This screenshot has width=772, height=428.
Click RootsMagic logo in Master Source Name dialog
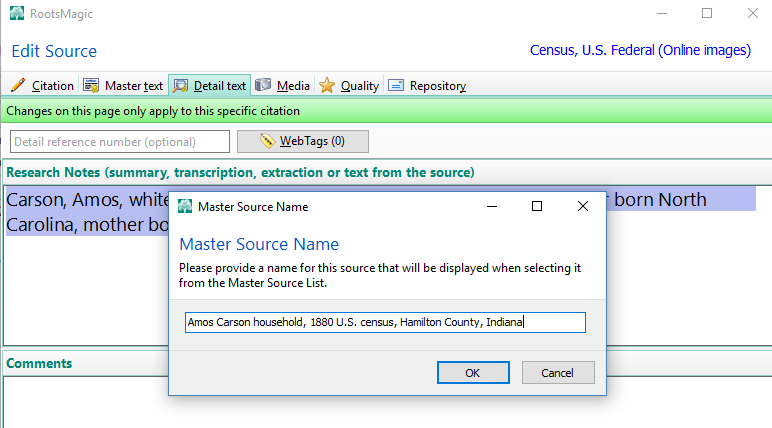tap(185, 206)
